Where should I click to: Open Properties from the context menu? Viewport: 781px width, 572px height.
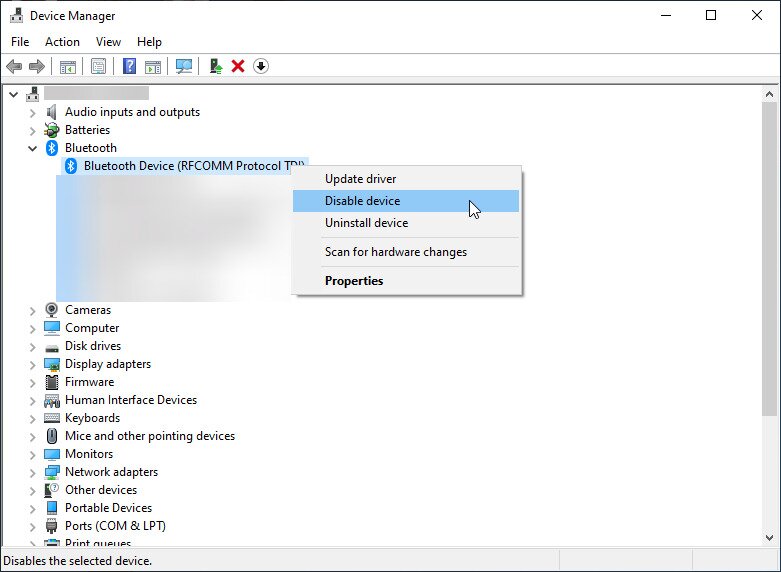tap(354, 281)
